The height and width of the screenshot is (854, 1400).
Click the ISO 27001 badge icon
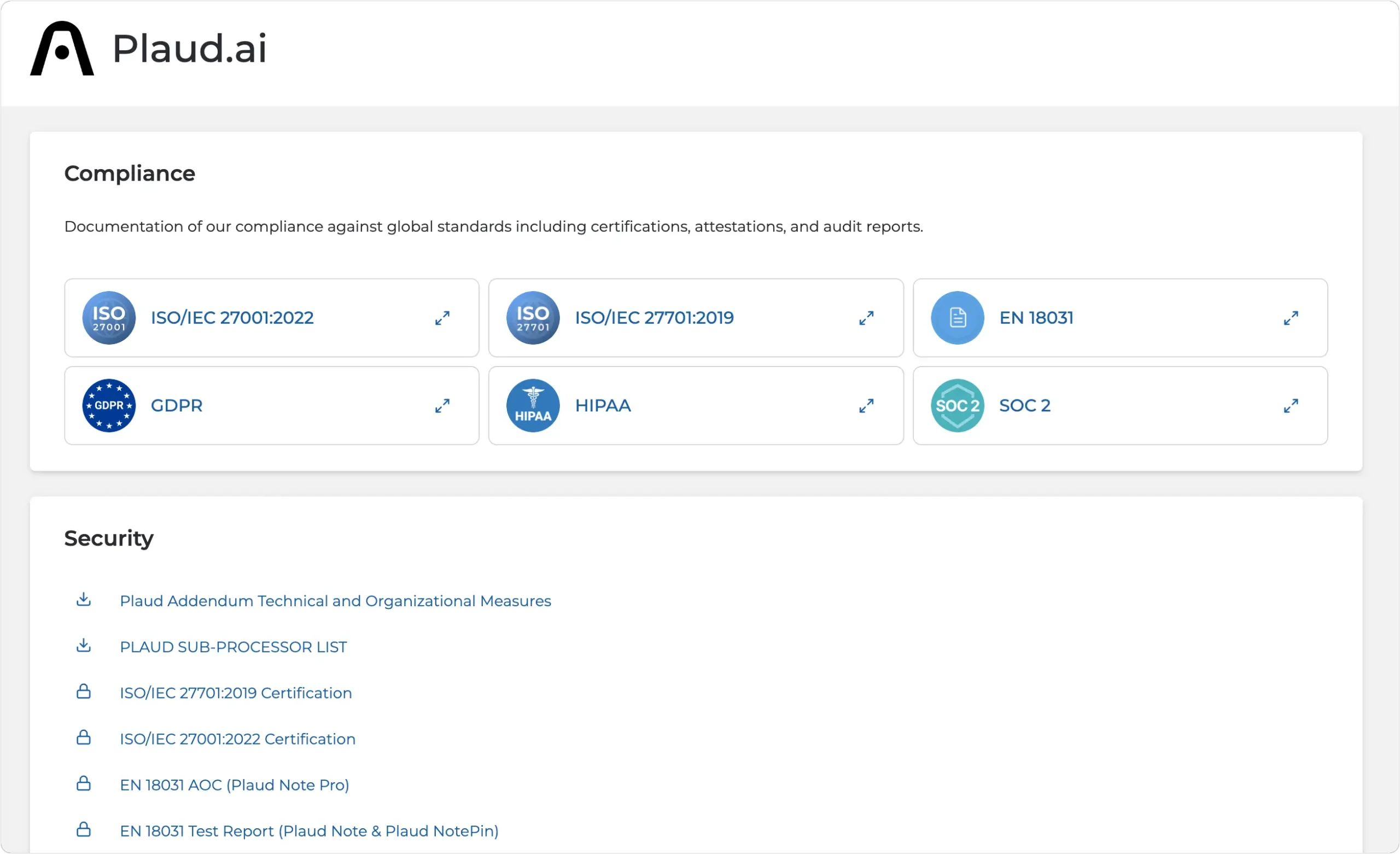pos(108,318)
